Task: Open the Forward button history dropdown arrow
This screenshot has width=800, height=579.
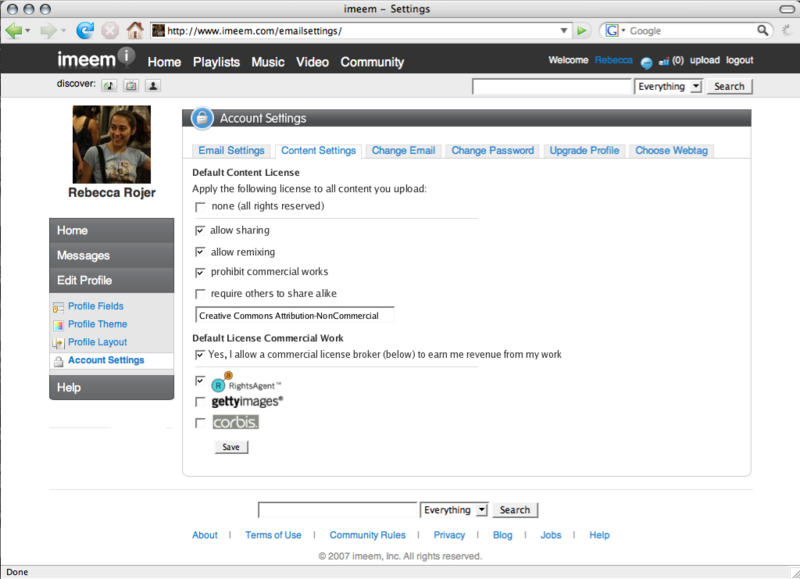Action: 63,31
